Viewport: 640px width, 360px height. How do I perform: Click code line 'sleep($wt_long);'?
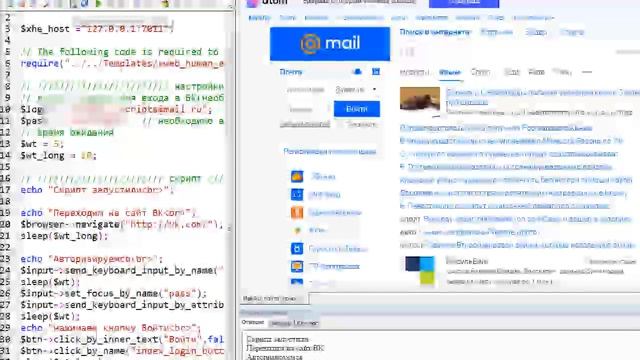[x=64, y=236]
